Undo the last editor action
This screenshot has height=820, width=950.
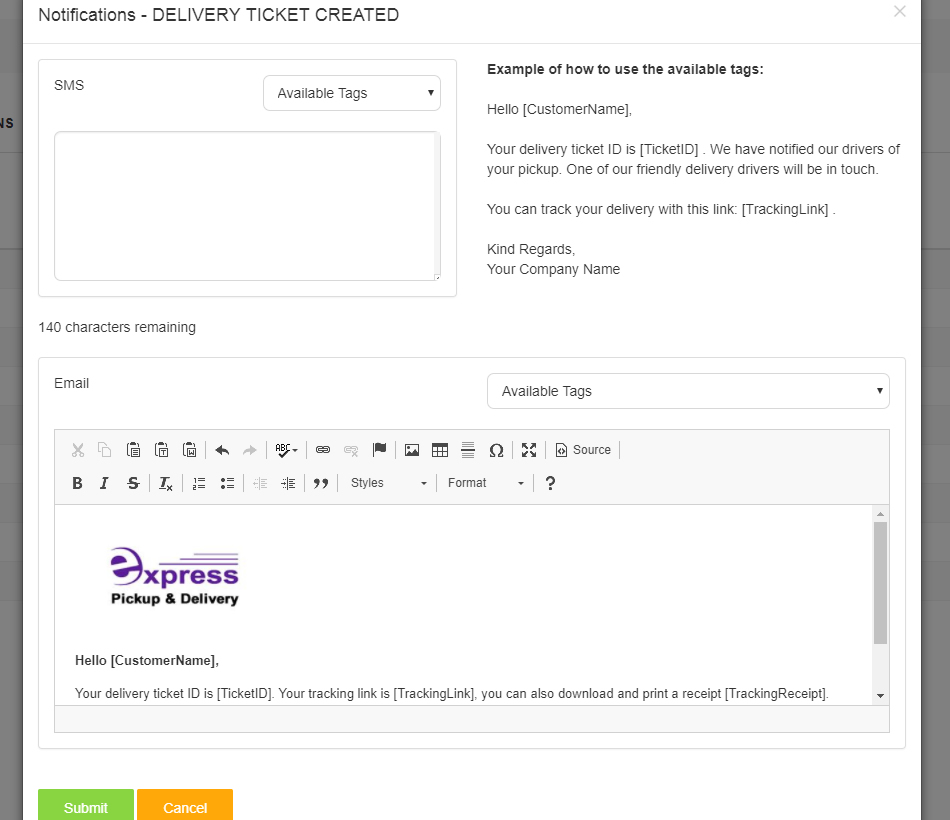(222, 450)
